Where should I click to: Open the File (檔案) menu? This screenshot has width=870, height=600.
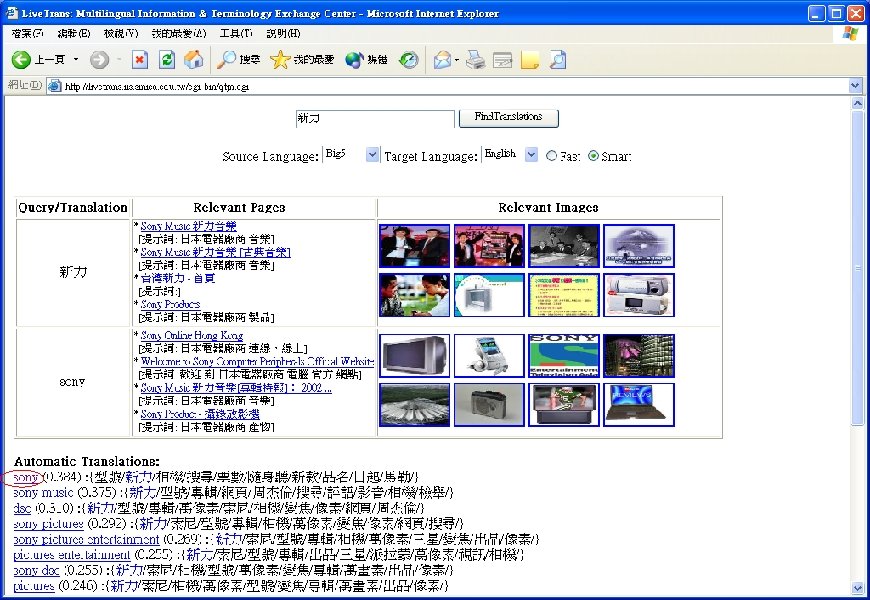point(27,33)
